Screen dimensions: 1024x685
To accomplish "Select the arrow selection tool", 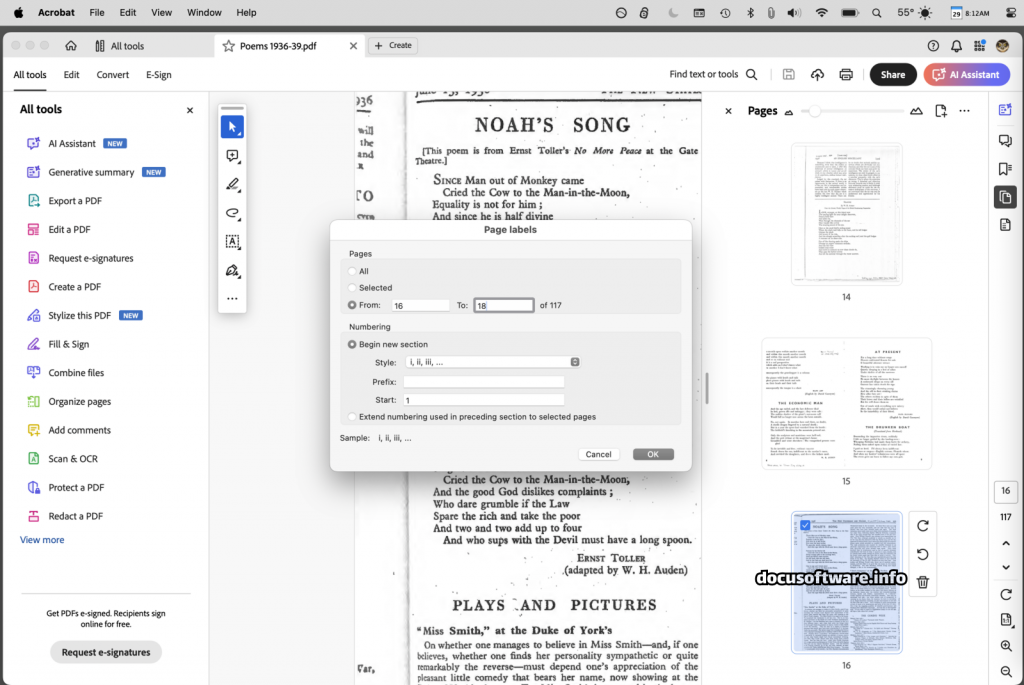I will [x=232, y=127].
